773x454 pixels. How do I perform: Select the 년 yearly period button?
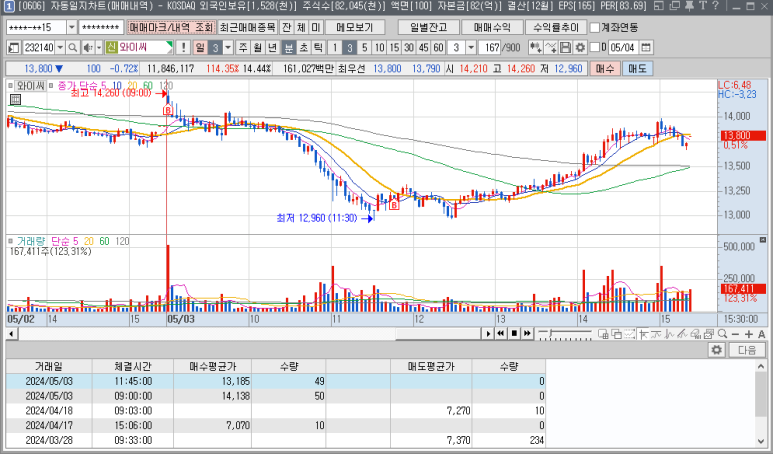[273, 47]
